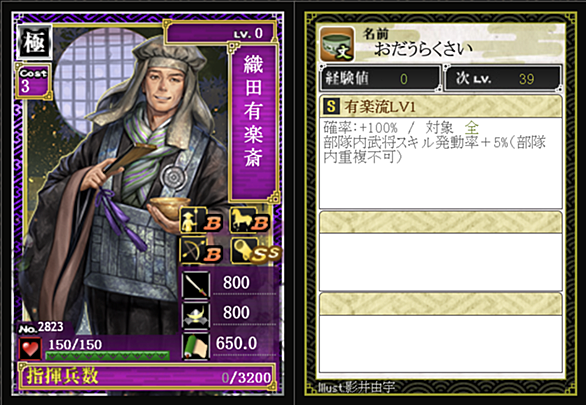Click the 極 rarity badge
The image size is (586, 405).
coord(34,43)
